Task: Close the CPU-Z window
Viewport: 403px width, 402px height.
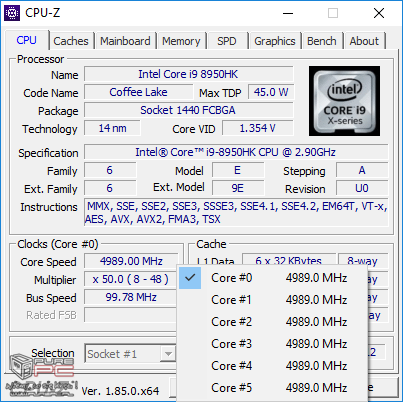Action: (379, 13)
